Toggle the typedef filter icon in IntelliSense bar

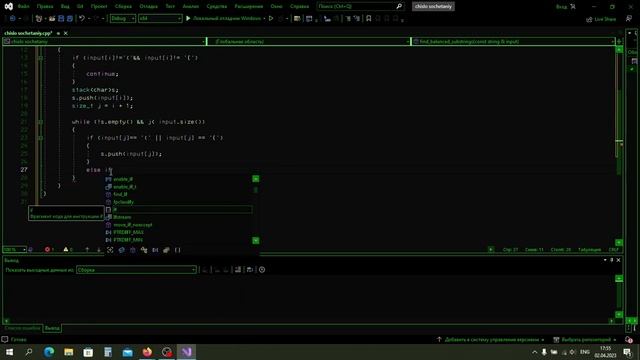pos(144,250)
